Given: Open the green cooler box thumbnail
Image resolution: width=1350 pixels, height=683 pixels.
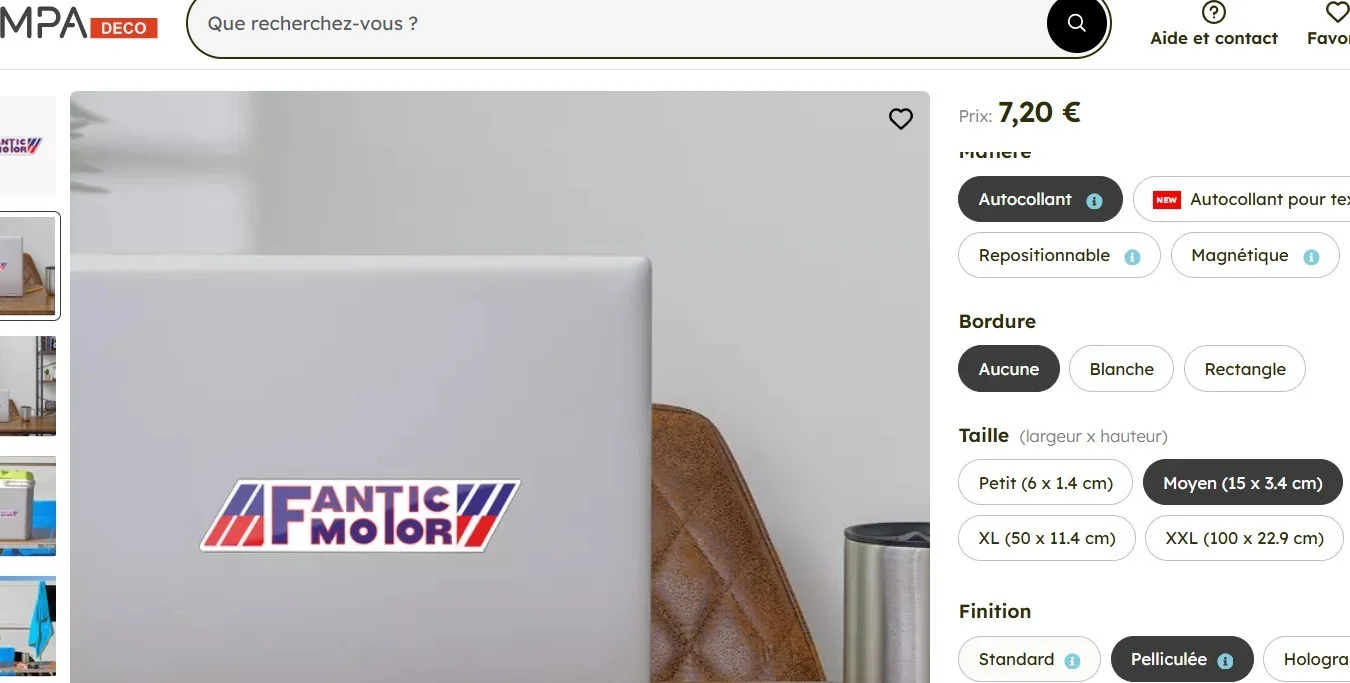Looking at the screenshot, I should 27,506.
